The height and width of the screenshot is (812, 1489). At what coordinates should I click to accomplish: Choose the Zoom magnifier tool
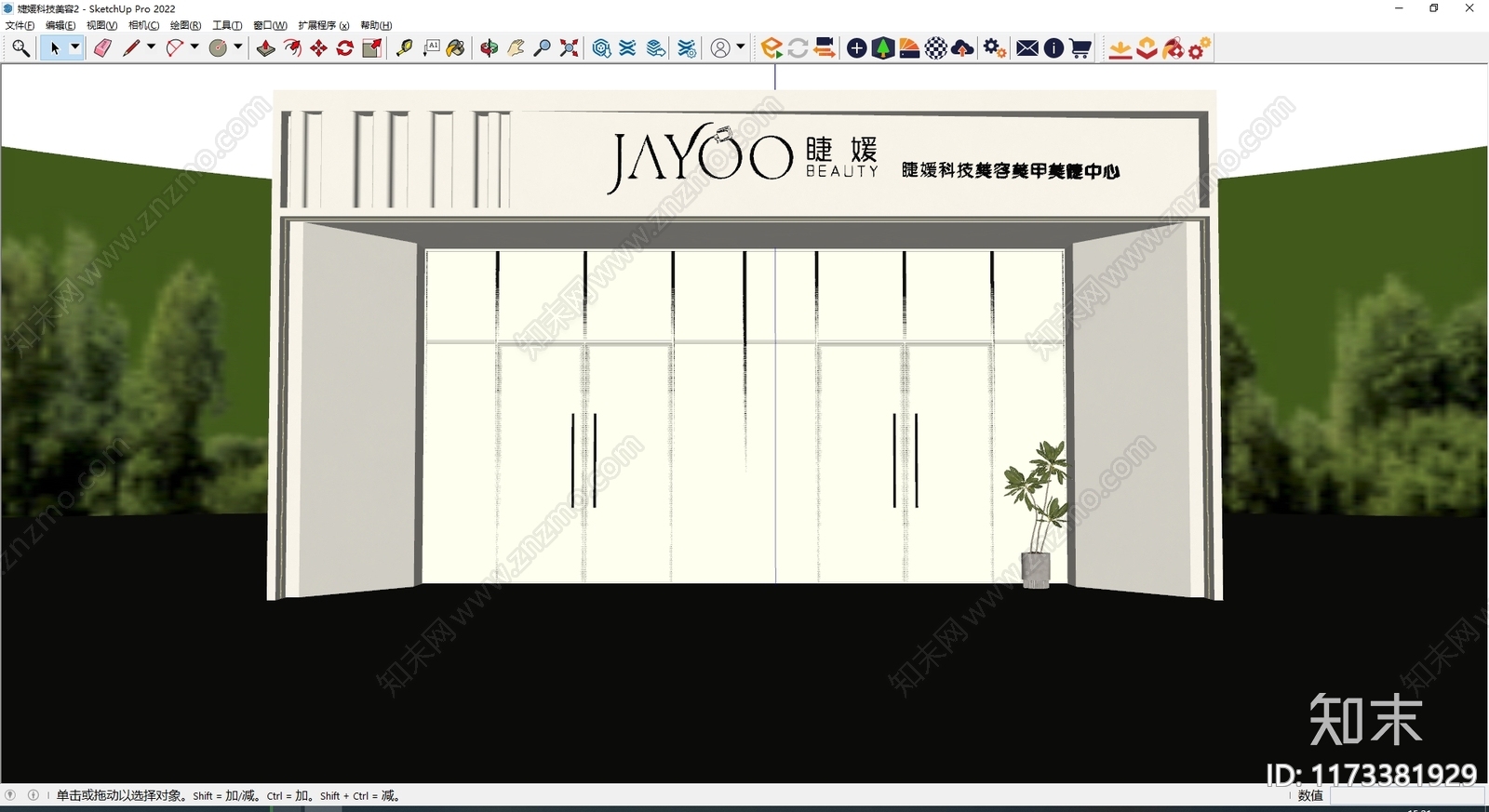(x=542, y=48)
